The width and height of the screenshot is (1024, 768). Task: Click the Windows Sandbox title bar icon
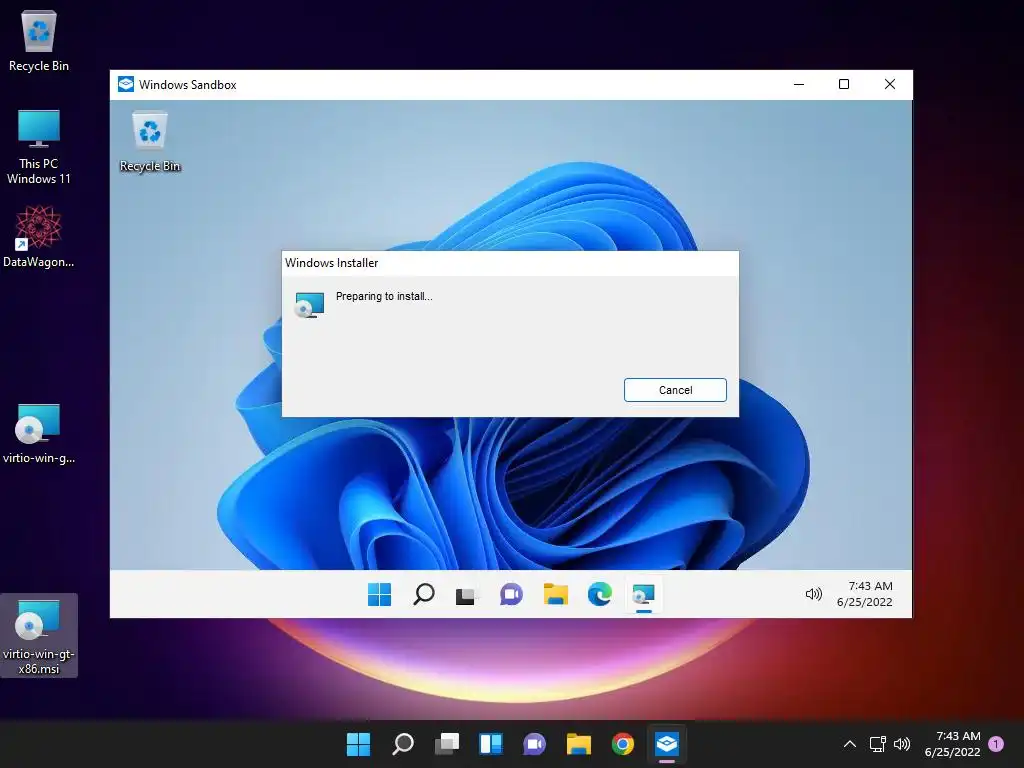(125, 84)
